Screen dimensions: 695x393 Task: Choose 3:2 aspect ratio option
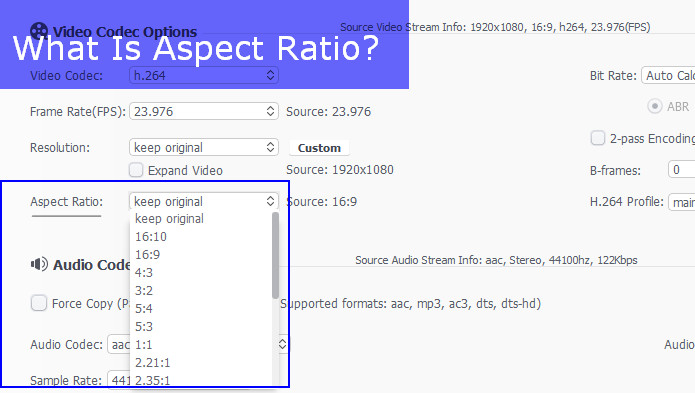(x=202, y=291)
